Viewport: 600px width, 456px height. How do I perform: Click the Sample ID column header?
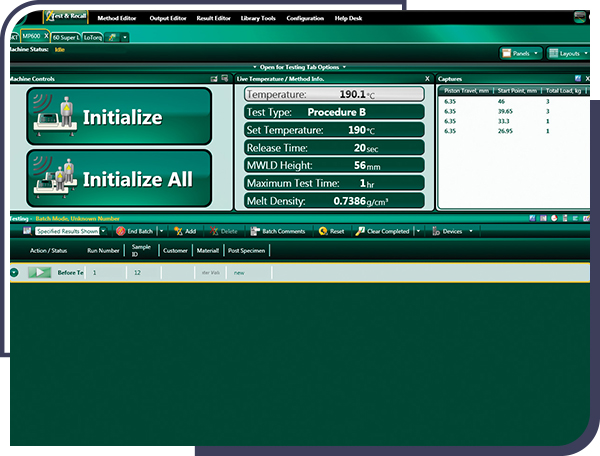click(141, 250)
